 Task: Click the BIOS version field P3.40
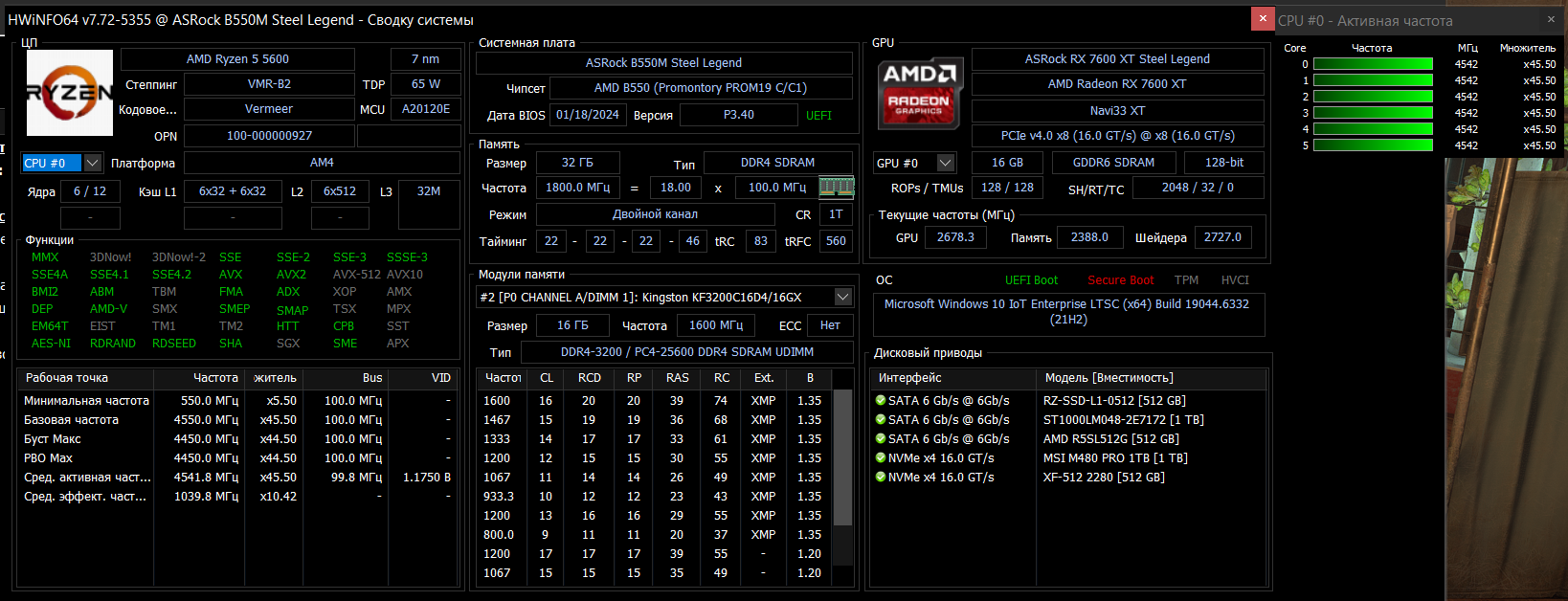[x=738, y=115]
